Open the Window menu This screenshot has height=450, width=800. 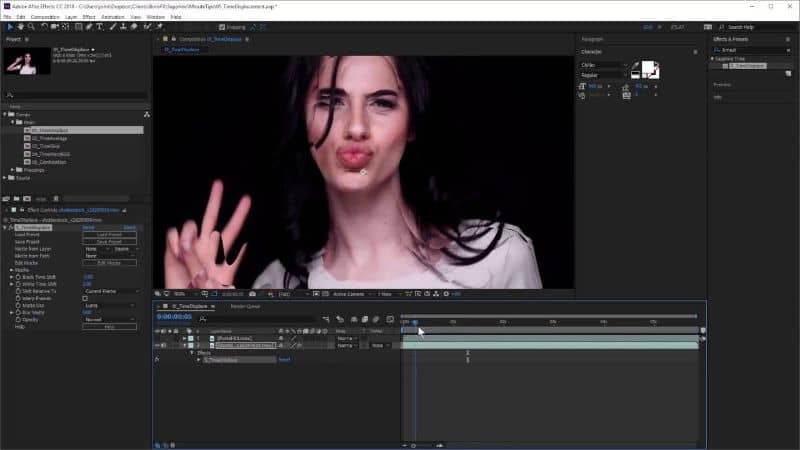[156, 17]
